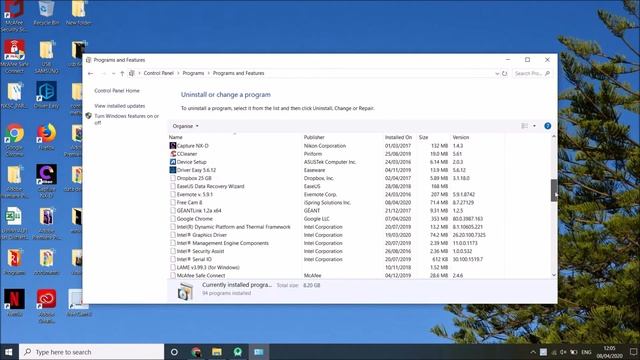Click the scroll down arrow of list
This screenshot has width=640, height=360.
coord(554,275)
